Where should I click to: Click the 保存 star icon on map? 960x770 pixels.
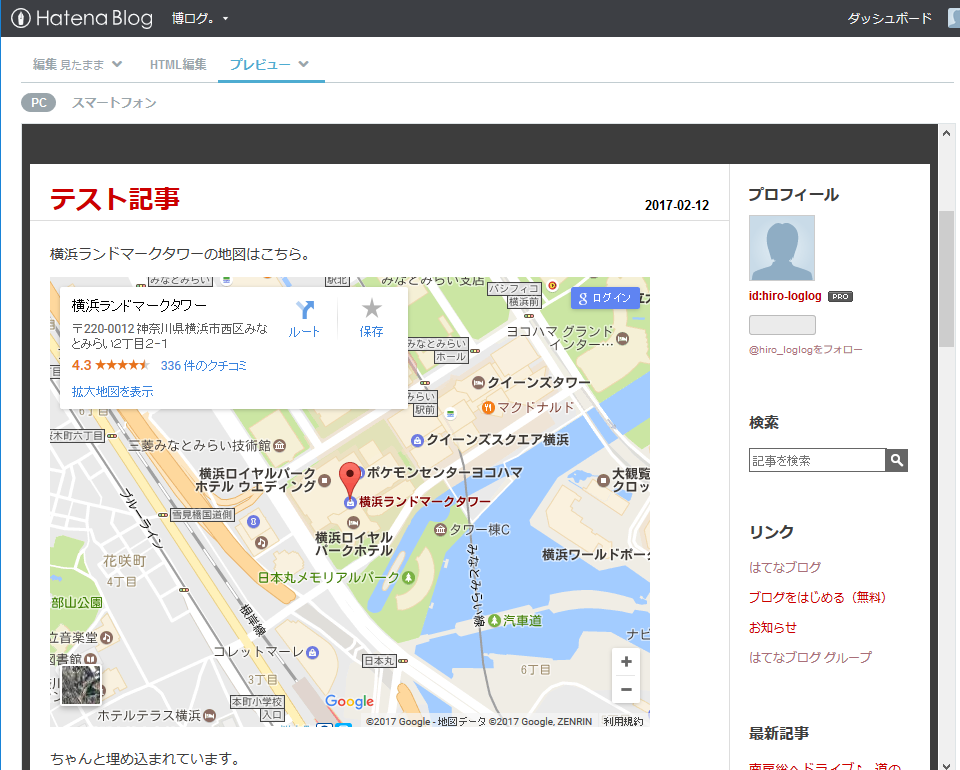coord(371,308)
